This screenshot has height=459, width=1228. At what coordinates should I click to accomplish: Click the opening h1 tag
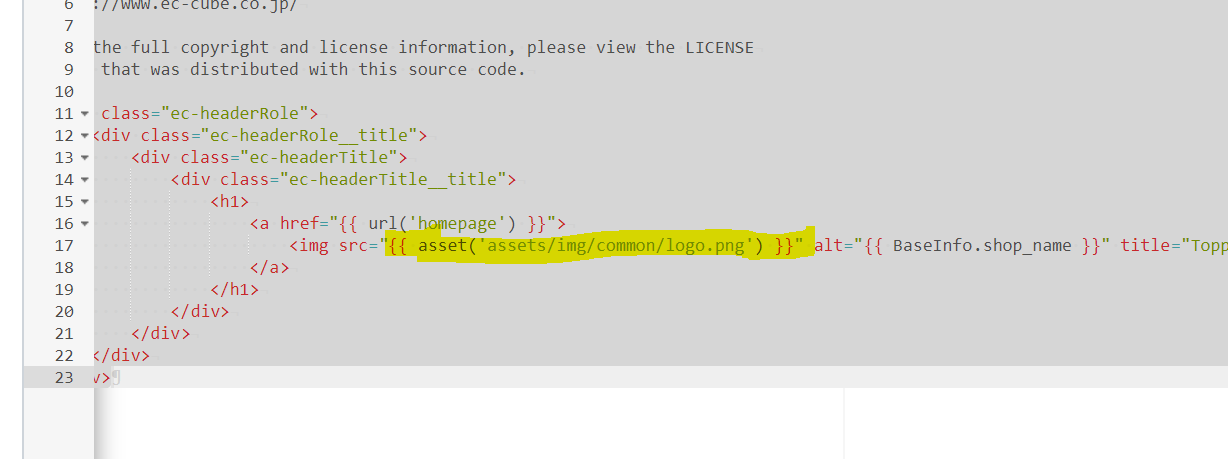click(230, 201)
